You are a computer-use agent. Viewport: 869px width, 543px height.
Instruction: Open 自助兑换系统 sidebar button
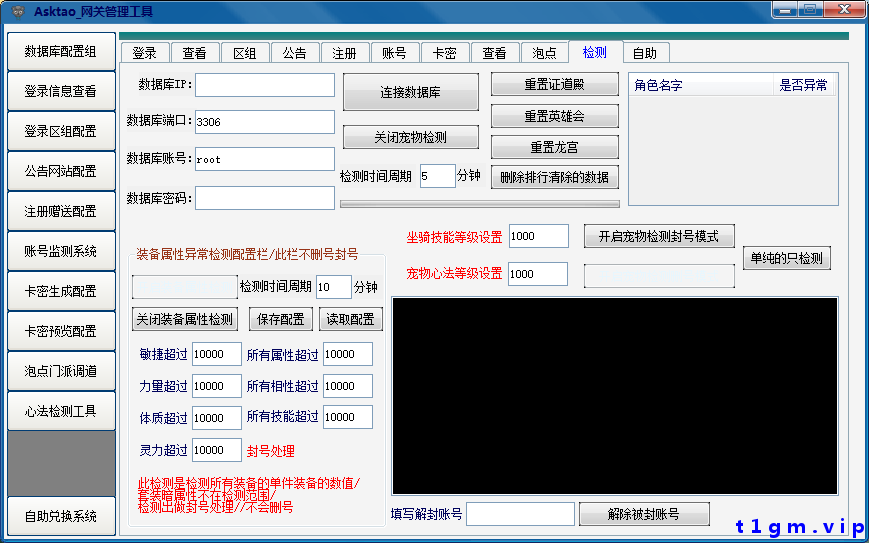coord(61,516)
